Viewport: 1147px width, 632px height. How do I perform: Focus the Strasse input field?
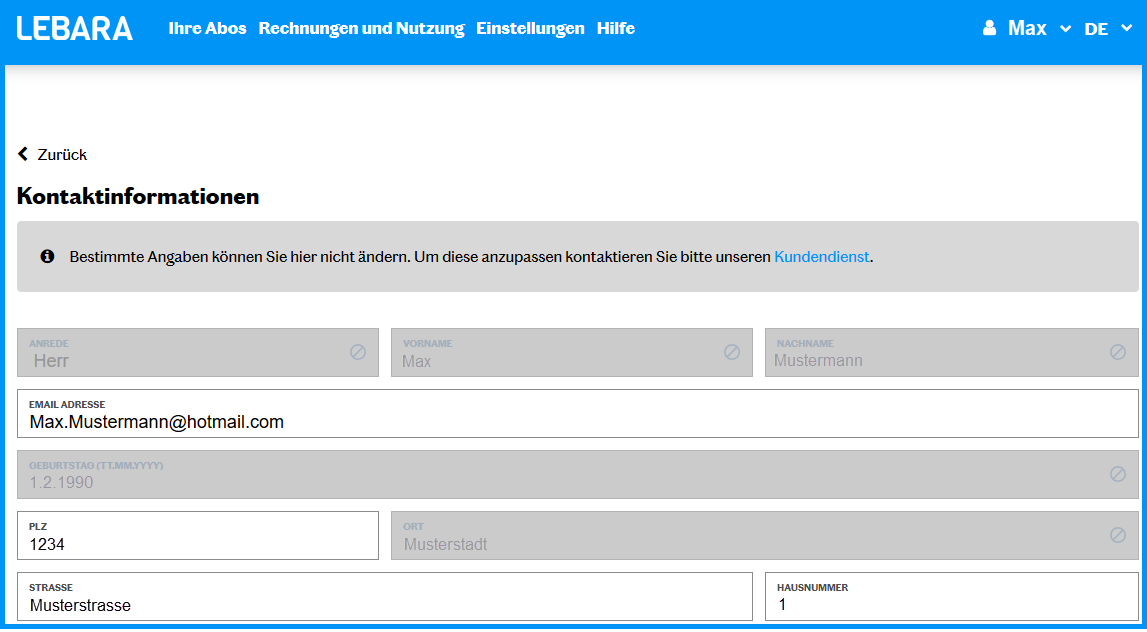[x=385, y=596]
